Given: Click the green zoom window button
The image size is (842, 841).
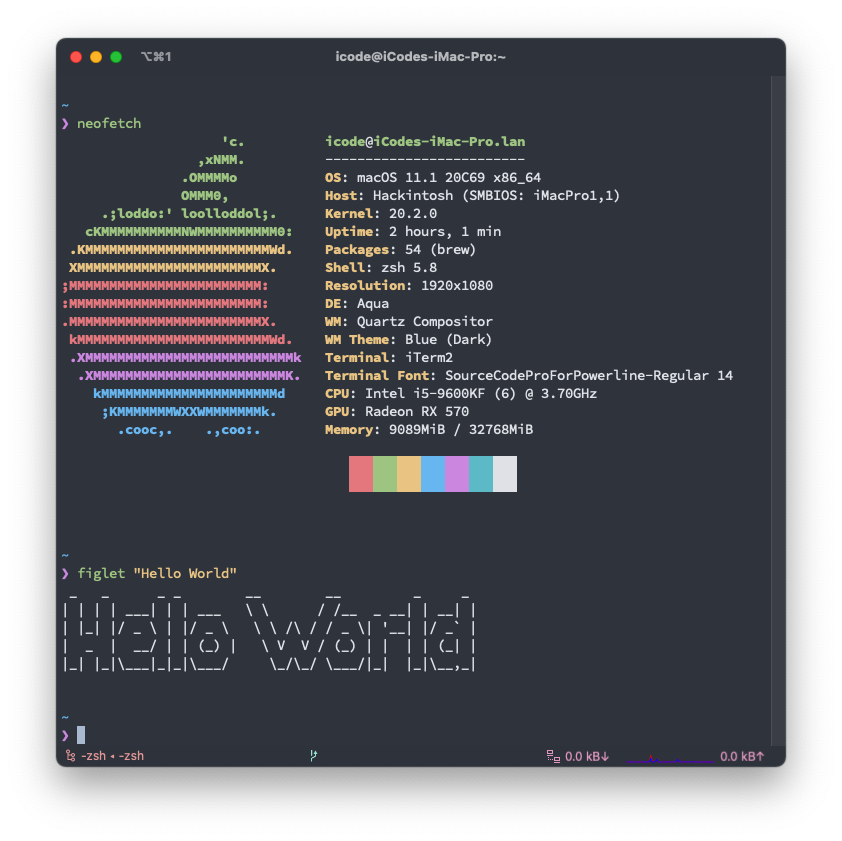Looking at the screenshot, I should tap(116, 57).
